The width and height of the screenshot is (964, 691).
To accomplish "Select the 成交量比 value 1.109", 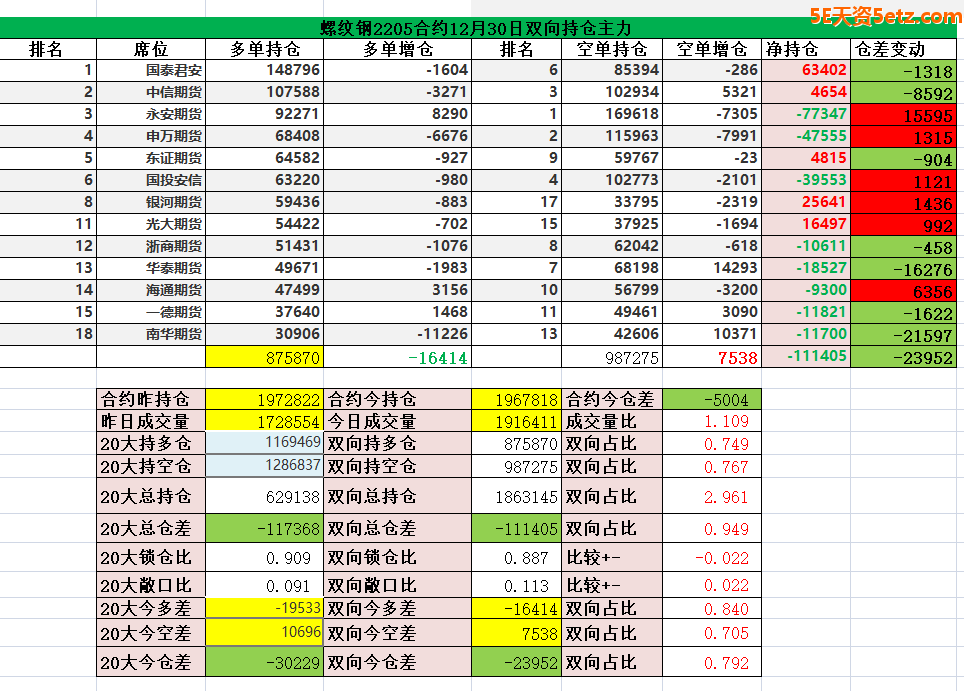I will [711, 422].
